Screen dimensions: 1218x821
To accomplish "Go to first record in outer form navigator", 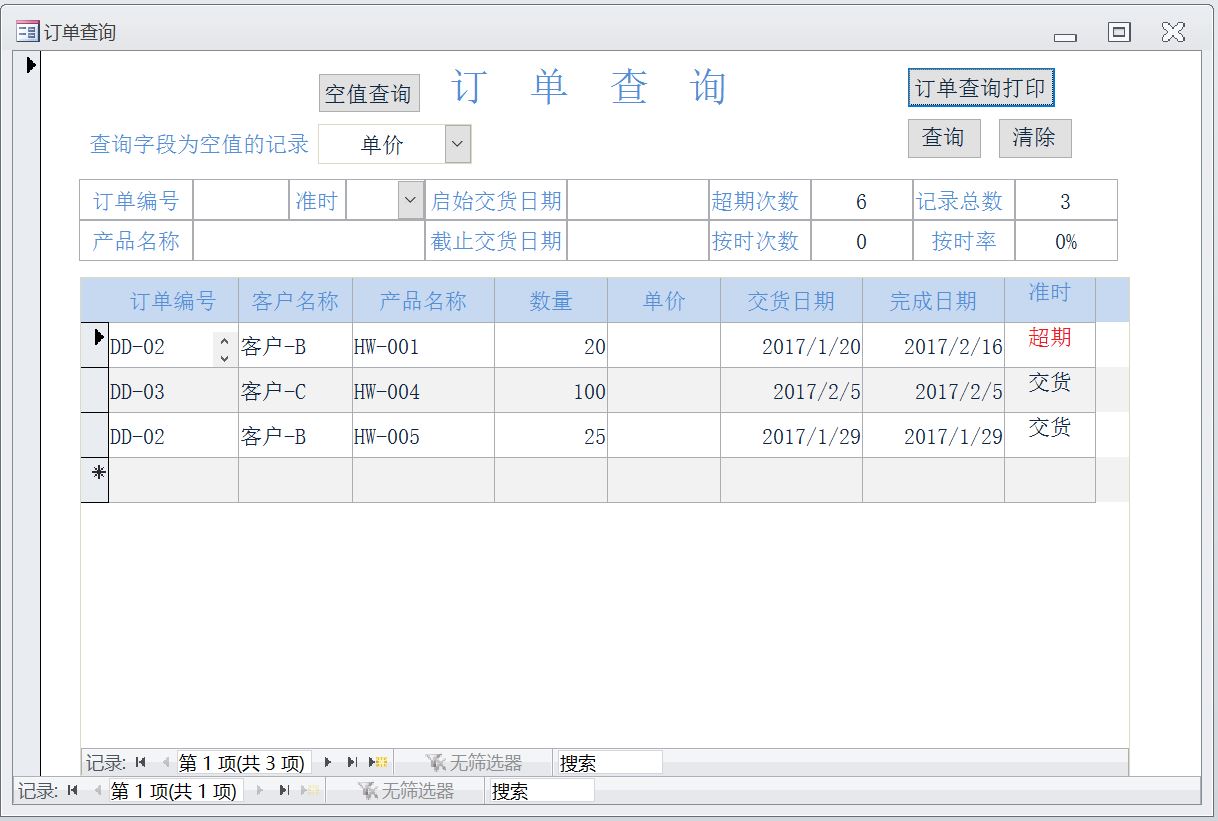I will click(x=73, y=791).
